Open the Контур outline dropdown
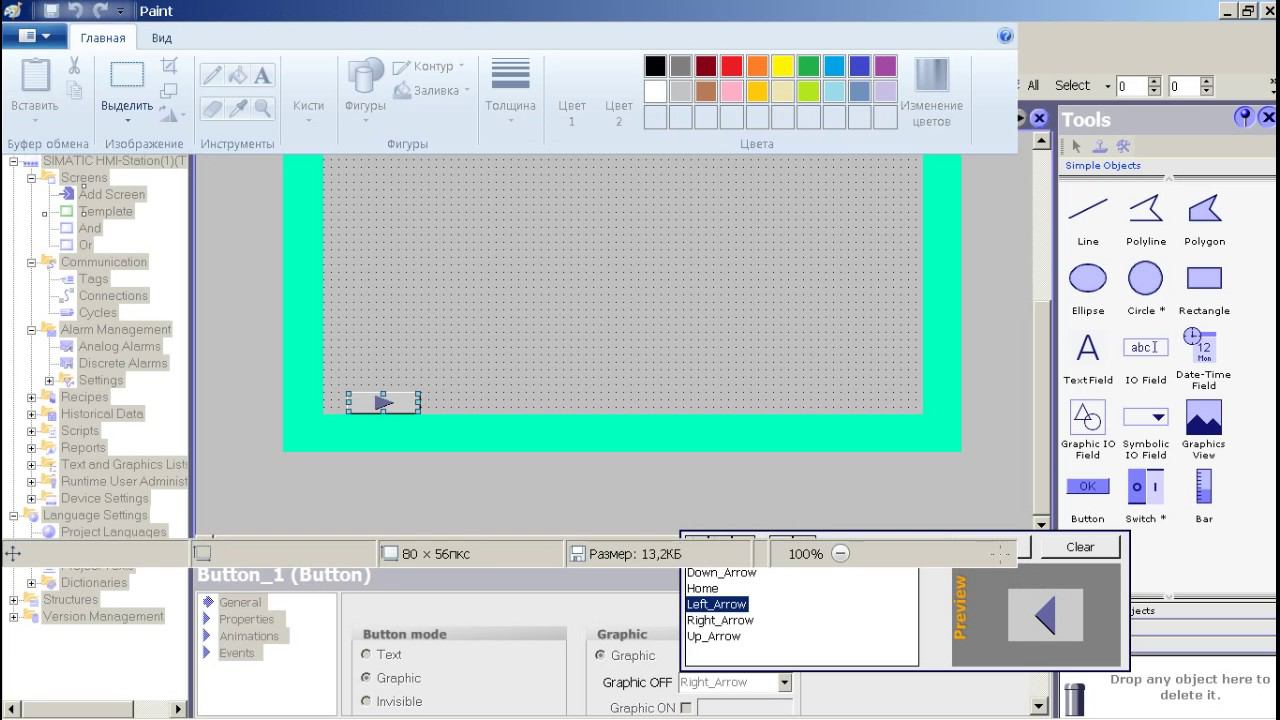 [x=430, y=66]
